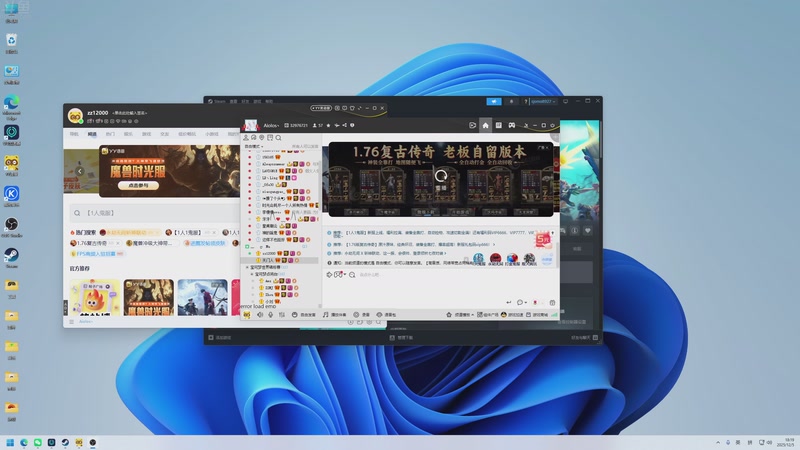This screenshot has width=800, height=450.
Task: Click 自由发言 button in bottom bar
Action: click(304, 315)
